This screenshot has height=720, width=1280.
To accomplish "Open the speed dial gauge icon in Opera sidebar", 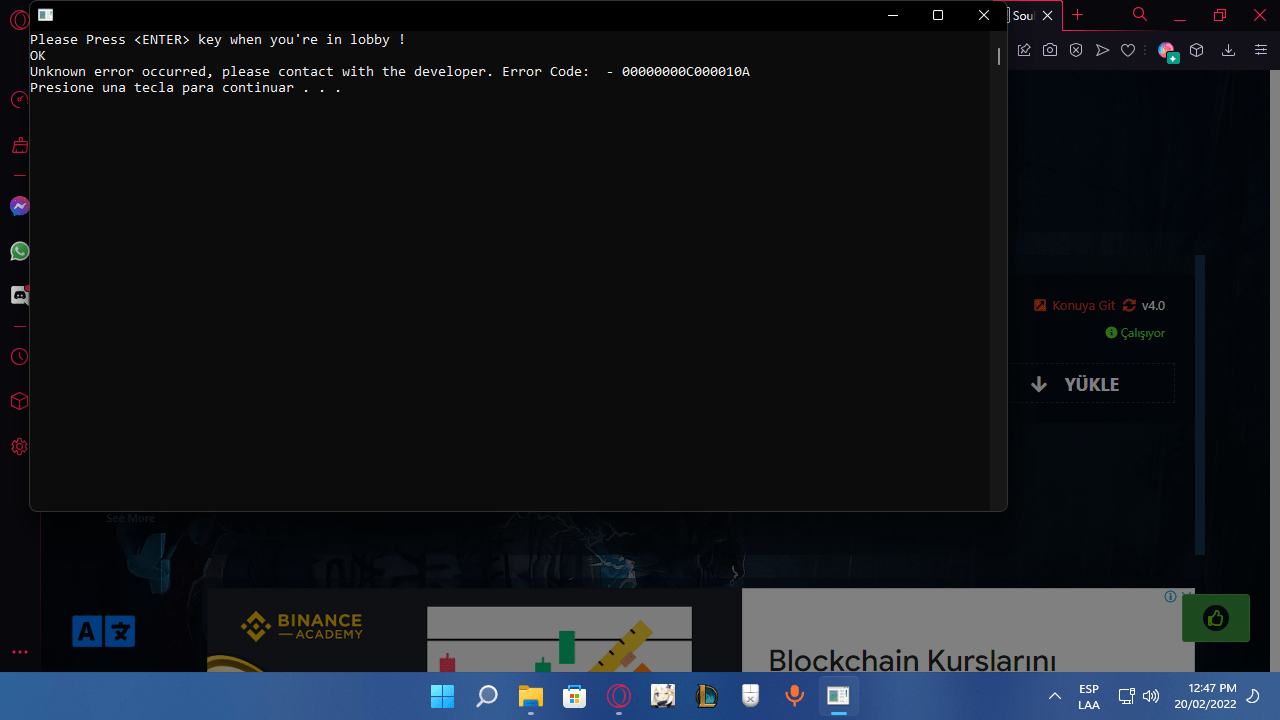I will coord(19,99).
